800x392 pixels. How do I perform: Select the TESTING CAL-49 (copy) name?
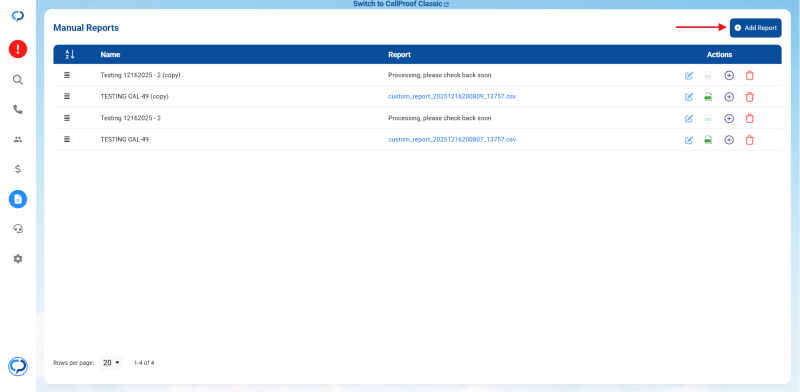click(x=135, y=96)
